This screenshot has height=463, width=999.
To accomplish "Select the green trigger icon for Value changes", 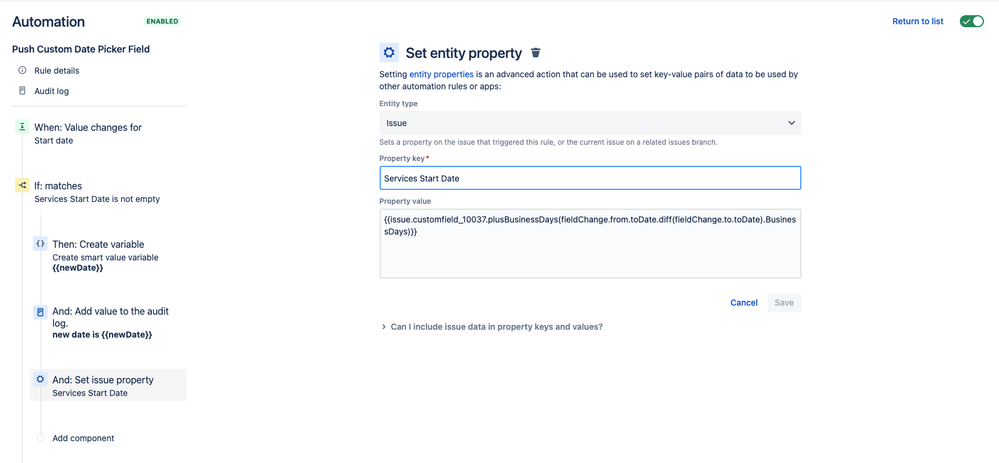I will [x=22, y=127].
